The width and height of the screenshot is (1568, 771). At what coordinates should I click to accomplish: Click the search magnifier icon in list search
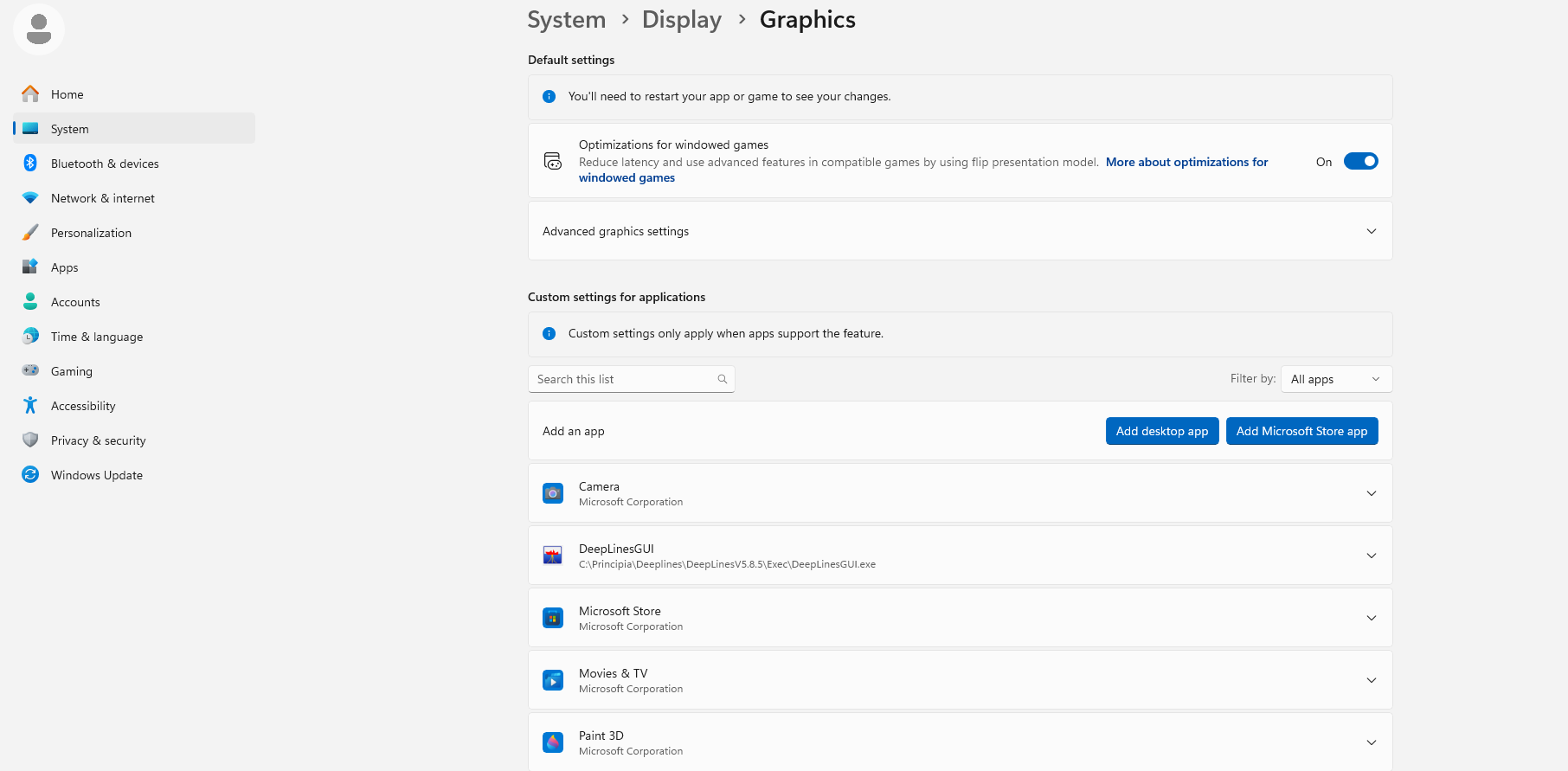coord(723,379)
